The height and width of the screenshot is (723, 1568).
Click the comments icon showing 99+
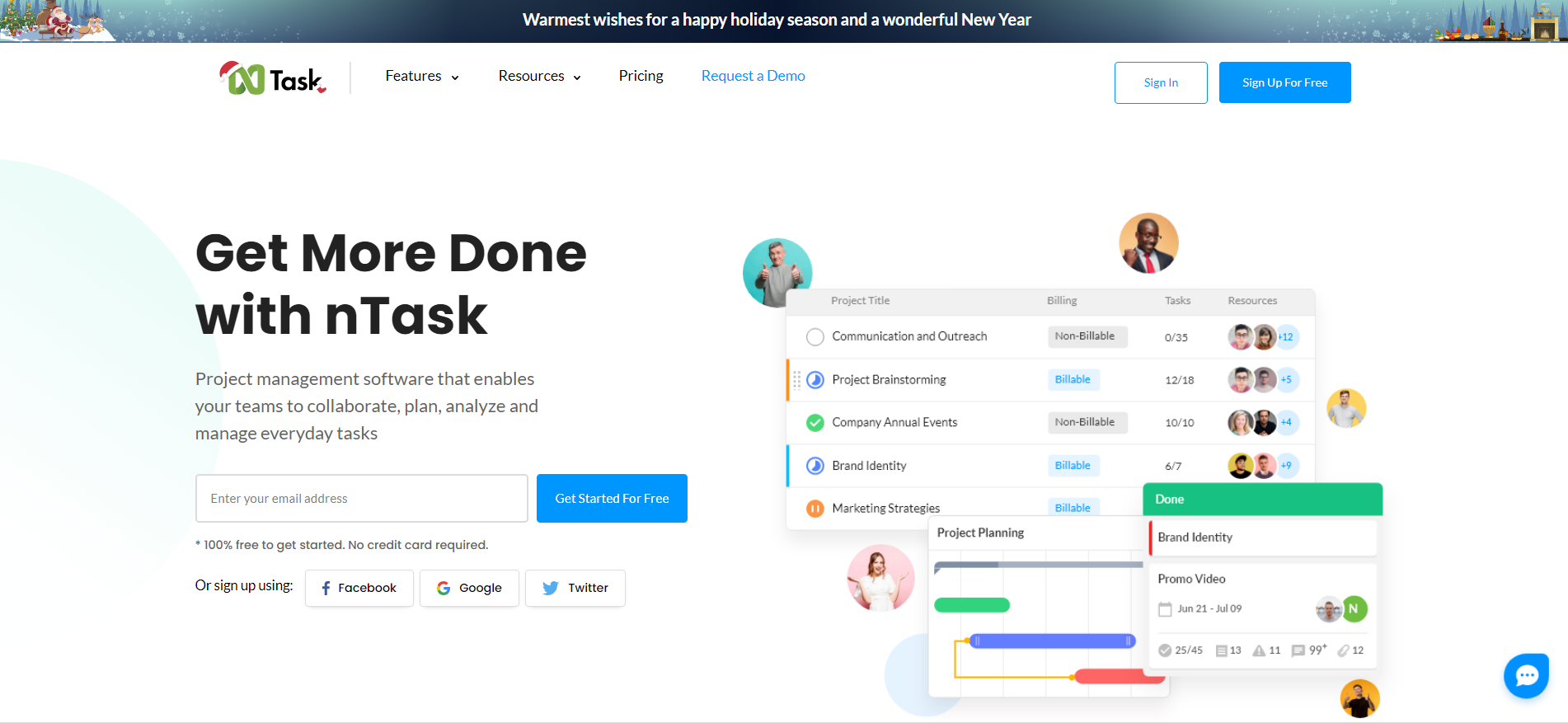pyautogui.click(x=1298, y=650)
